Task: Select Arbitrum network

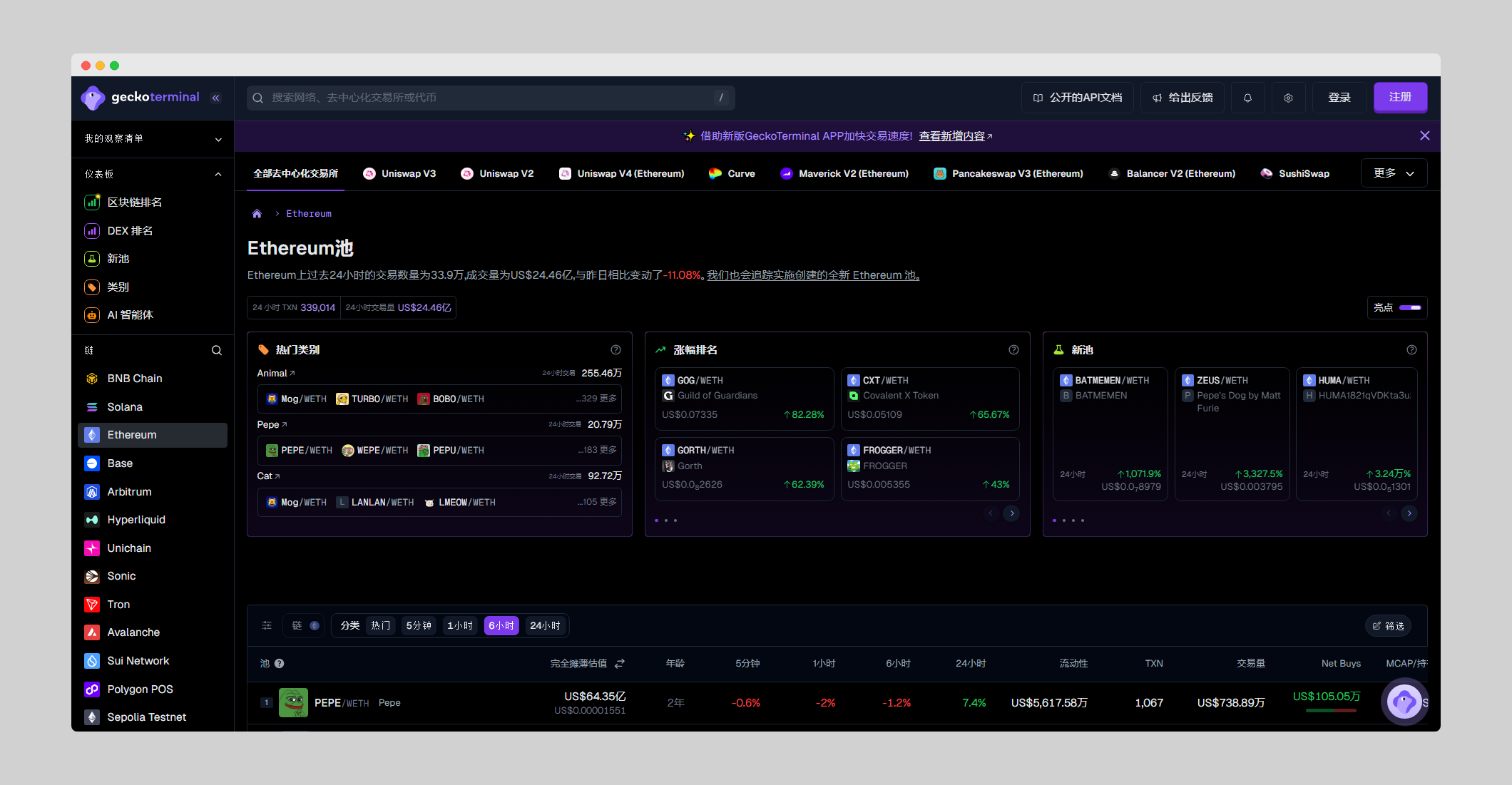Action: coord(153,492)
